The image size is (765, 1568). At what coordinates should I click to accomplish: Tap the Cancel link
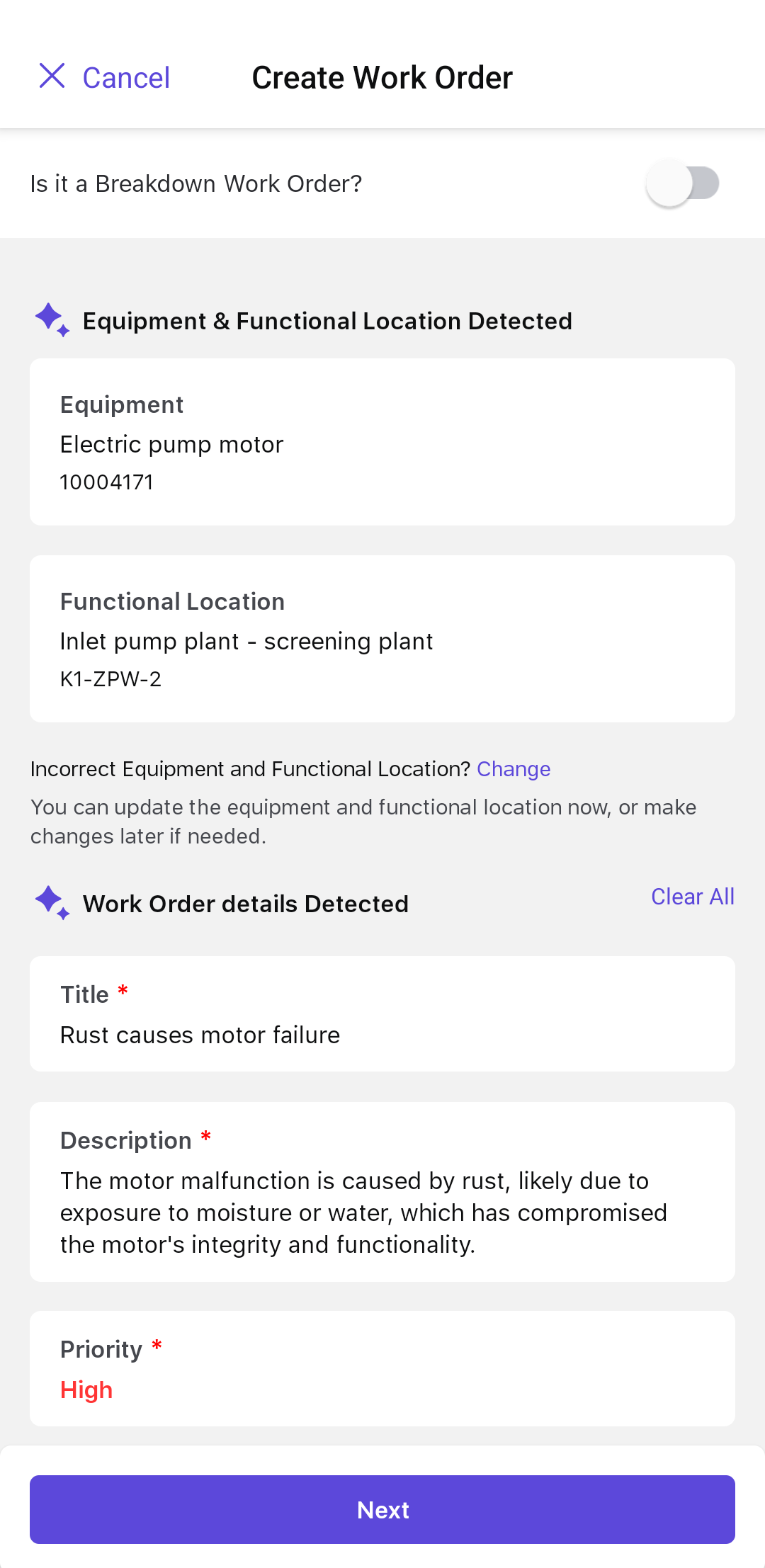[x=126, y=78]
